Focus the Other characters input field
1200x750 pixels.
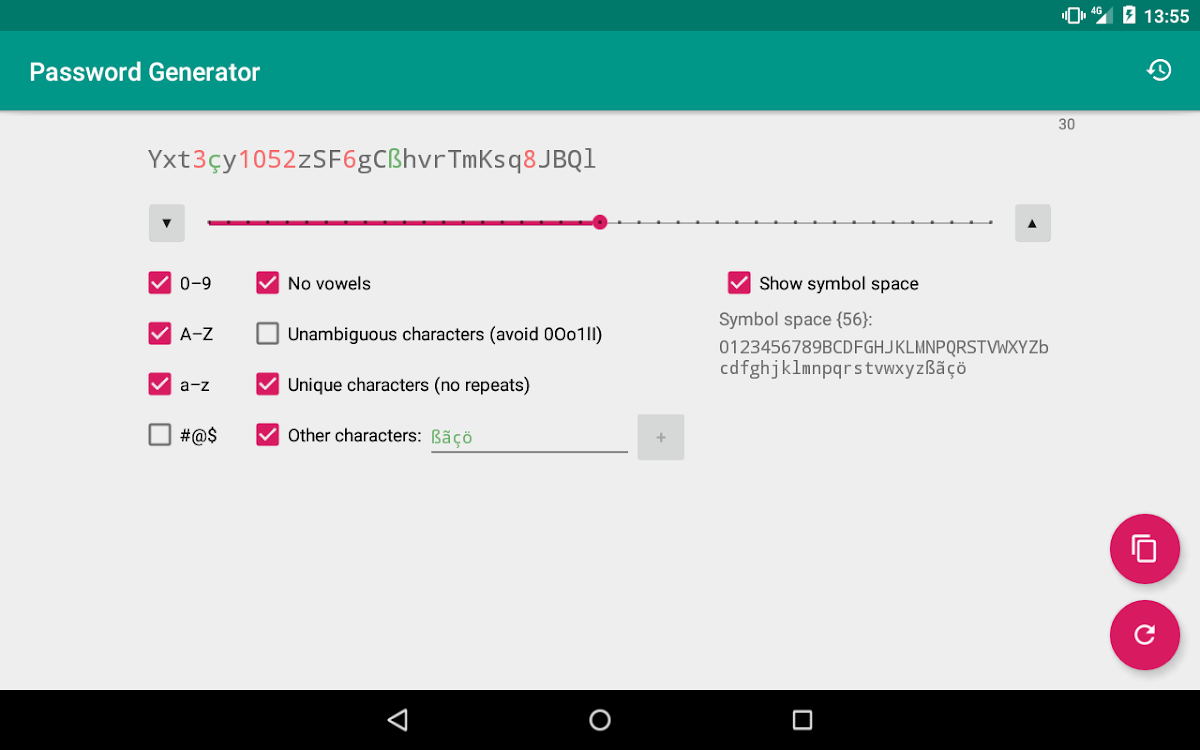(x=528, y=437)
